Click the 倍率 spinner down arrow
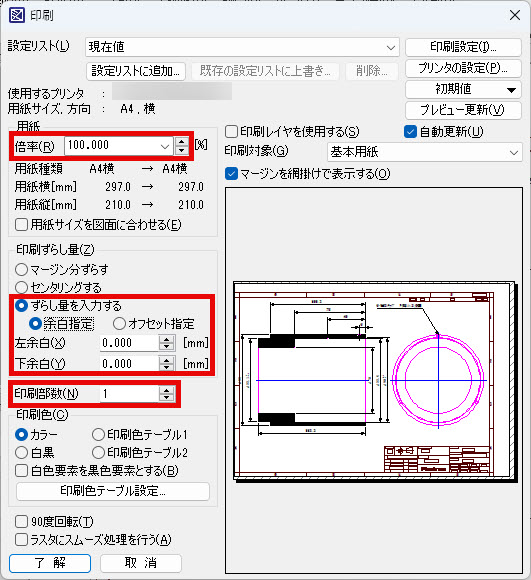Screen dimensions: 531x580 click(181, 151)
